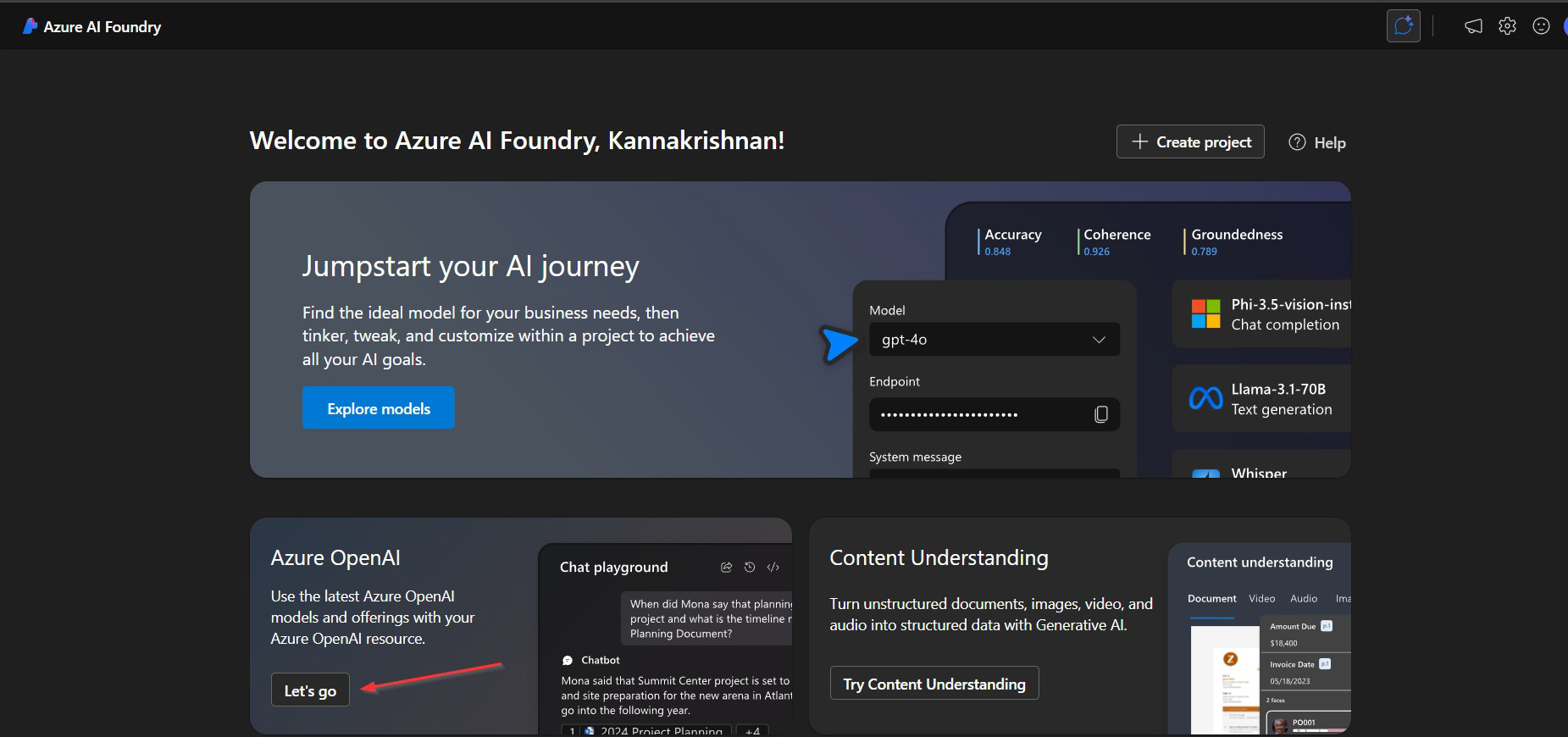Click the Azure AI Foundry logo
This screenshot has width=1568, height=737.
(30, 26)
